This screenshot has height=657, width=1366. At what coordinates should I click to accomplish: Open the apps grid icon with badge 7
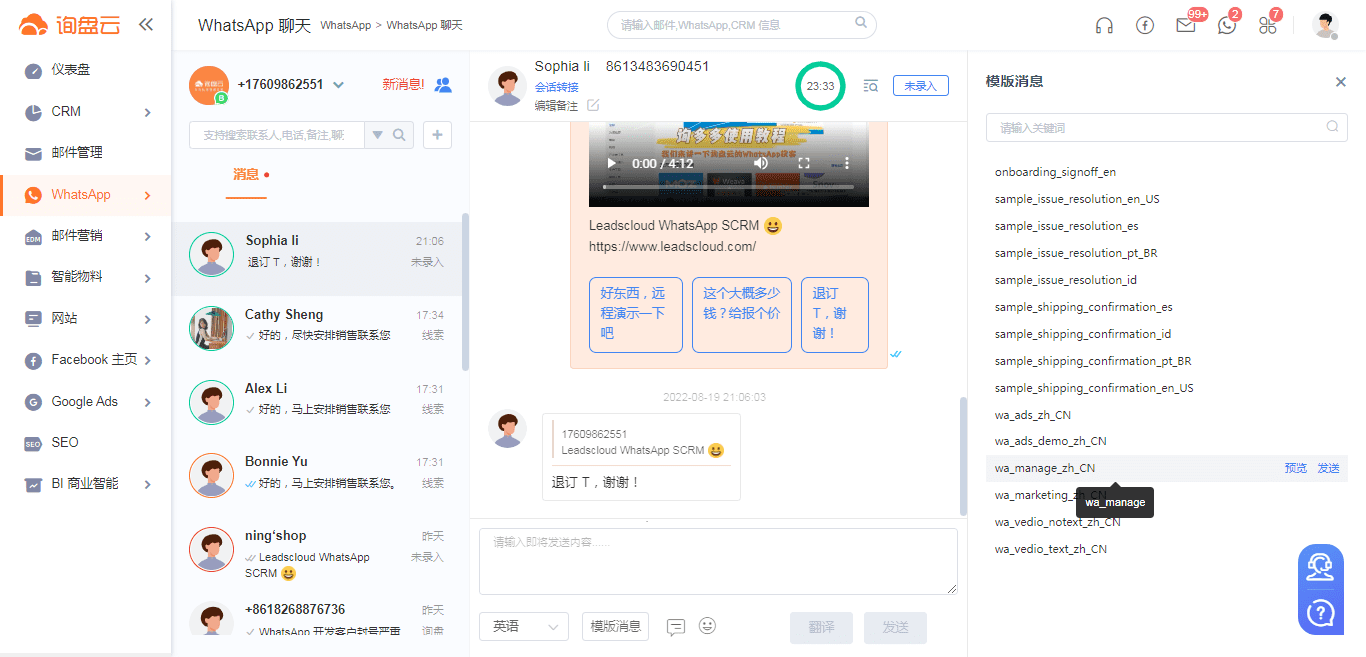tap(1268, 26)
